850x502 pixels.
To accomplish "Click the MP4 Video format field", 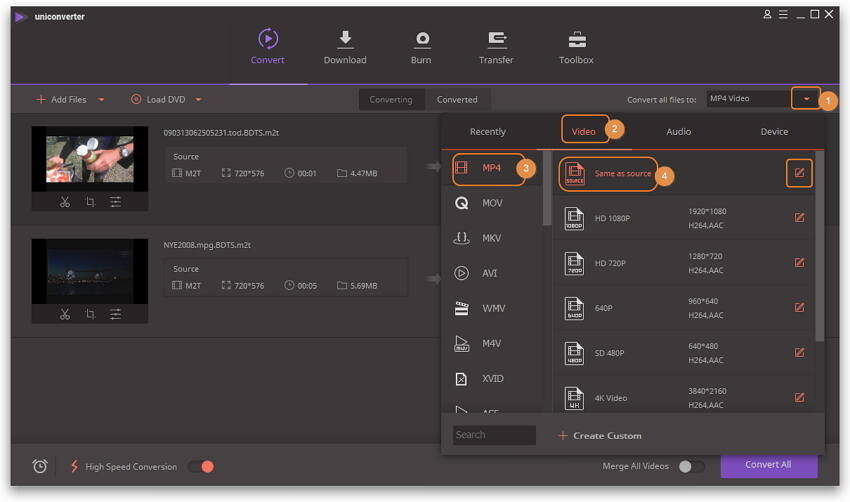I will point(748,99).
